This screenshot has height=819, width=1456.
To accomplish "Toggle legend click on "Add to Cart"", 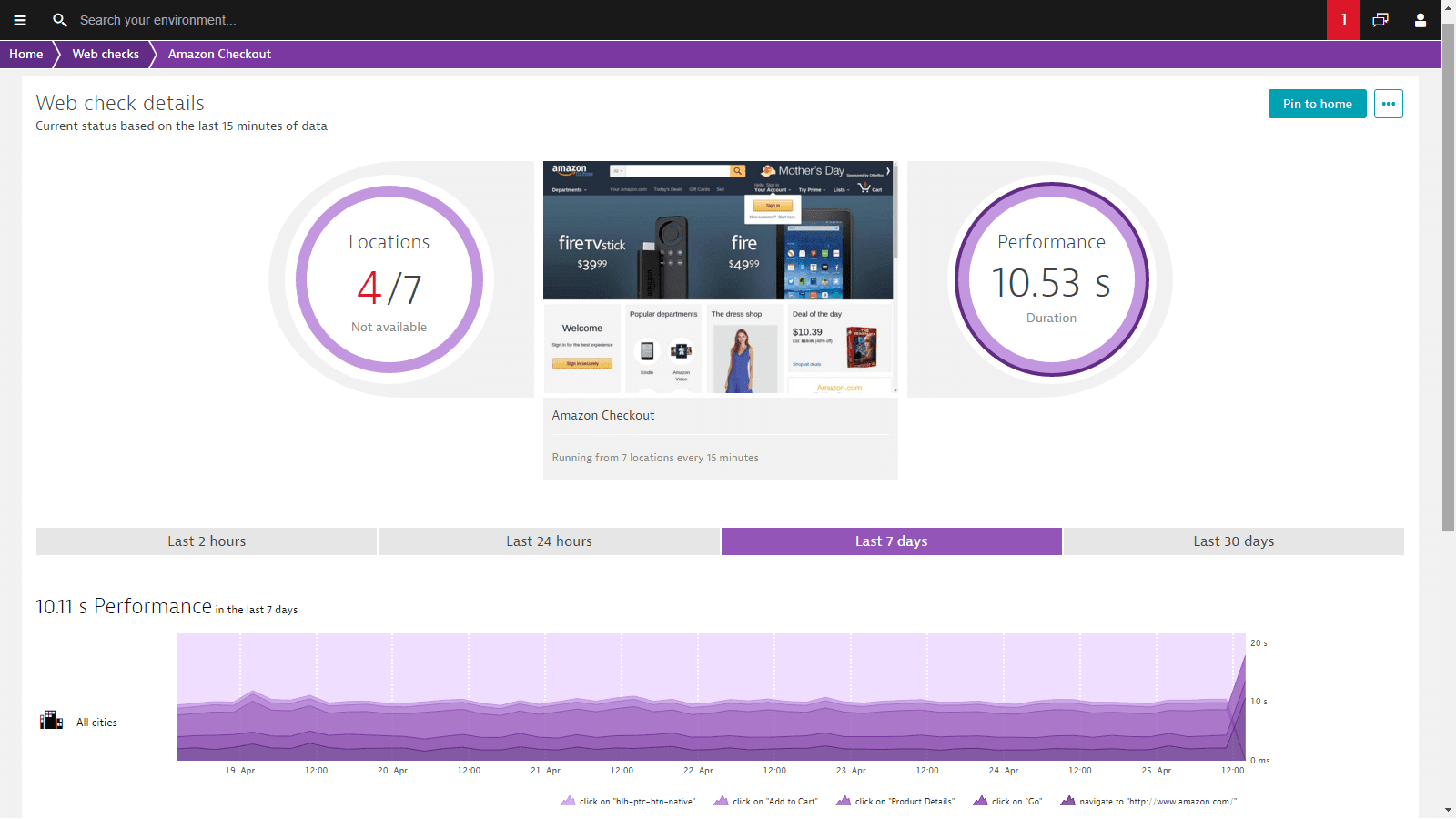I will 765,801.
